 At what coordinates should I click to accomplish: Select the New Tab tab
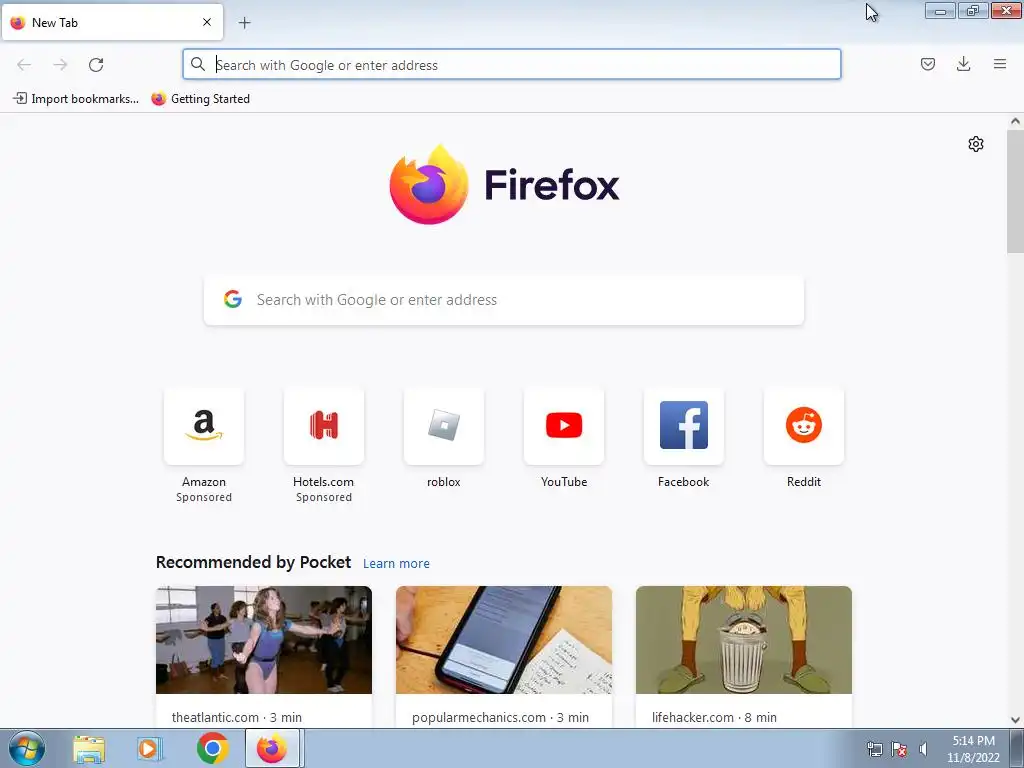point(112,22)
